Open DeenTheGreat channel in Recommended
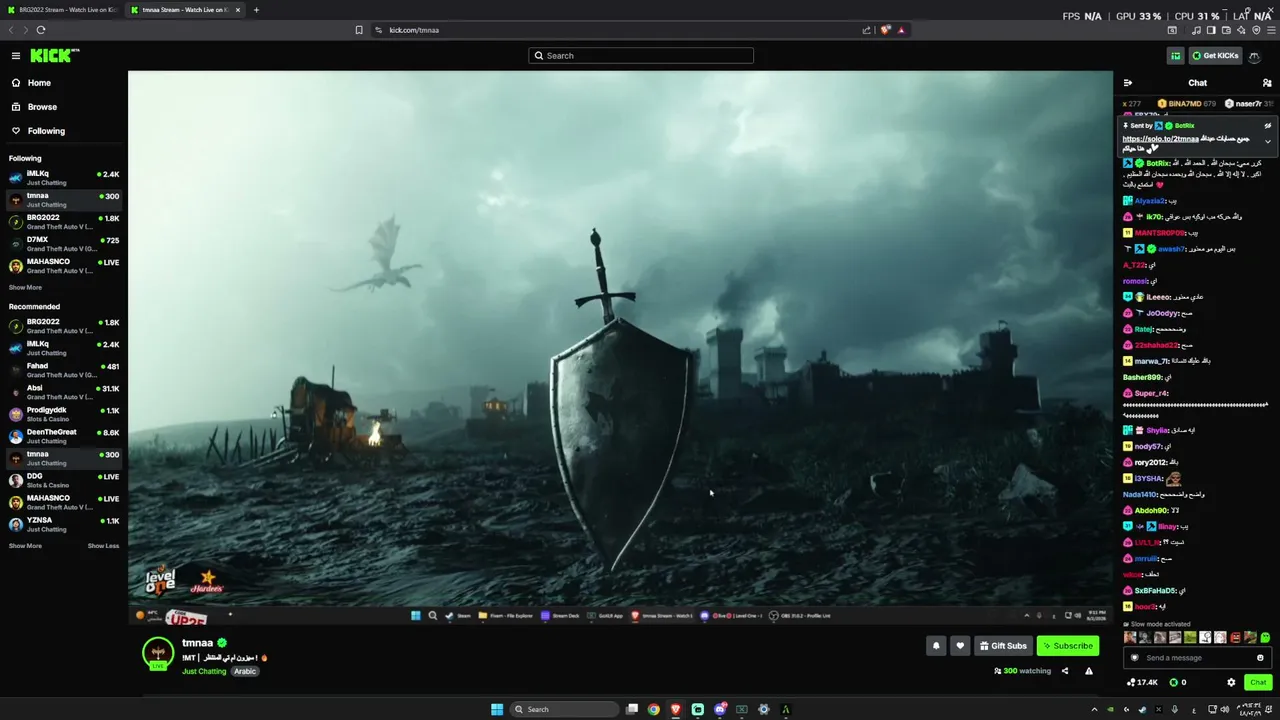Screen dimensions: 1280x720 click(64, 436)
